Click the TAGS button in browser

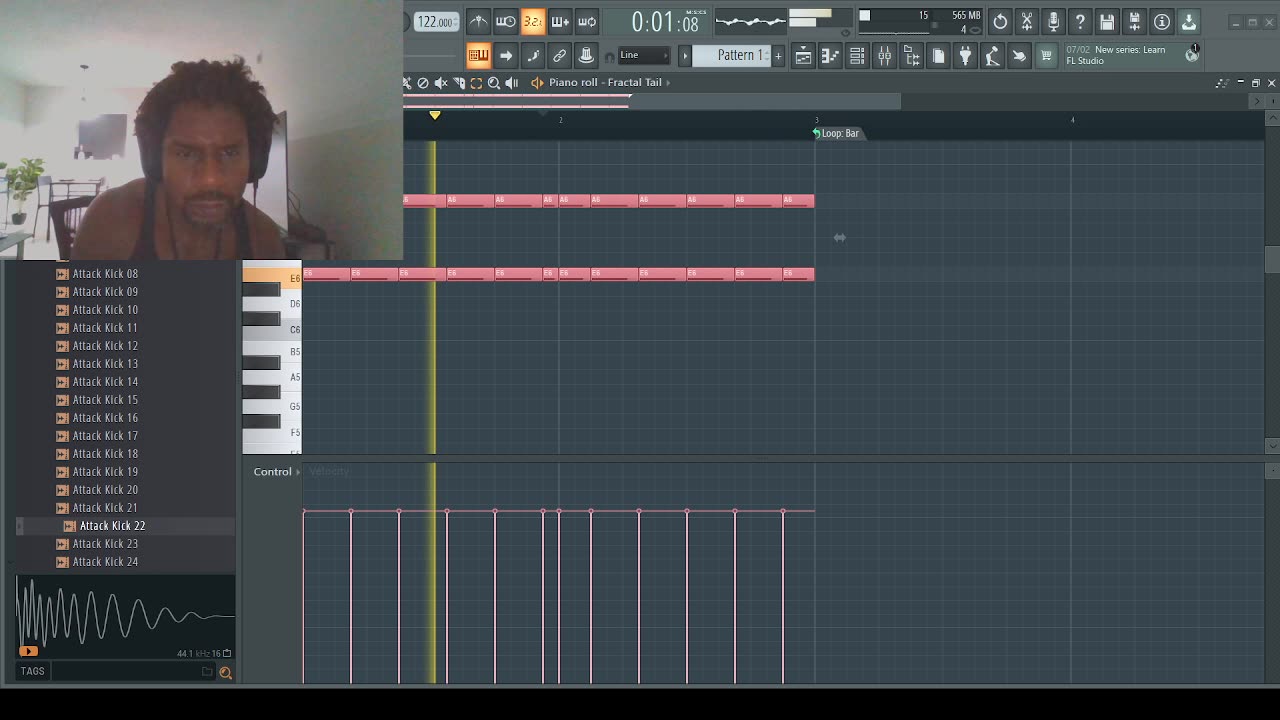(32, 671)
